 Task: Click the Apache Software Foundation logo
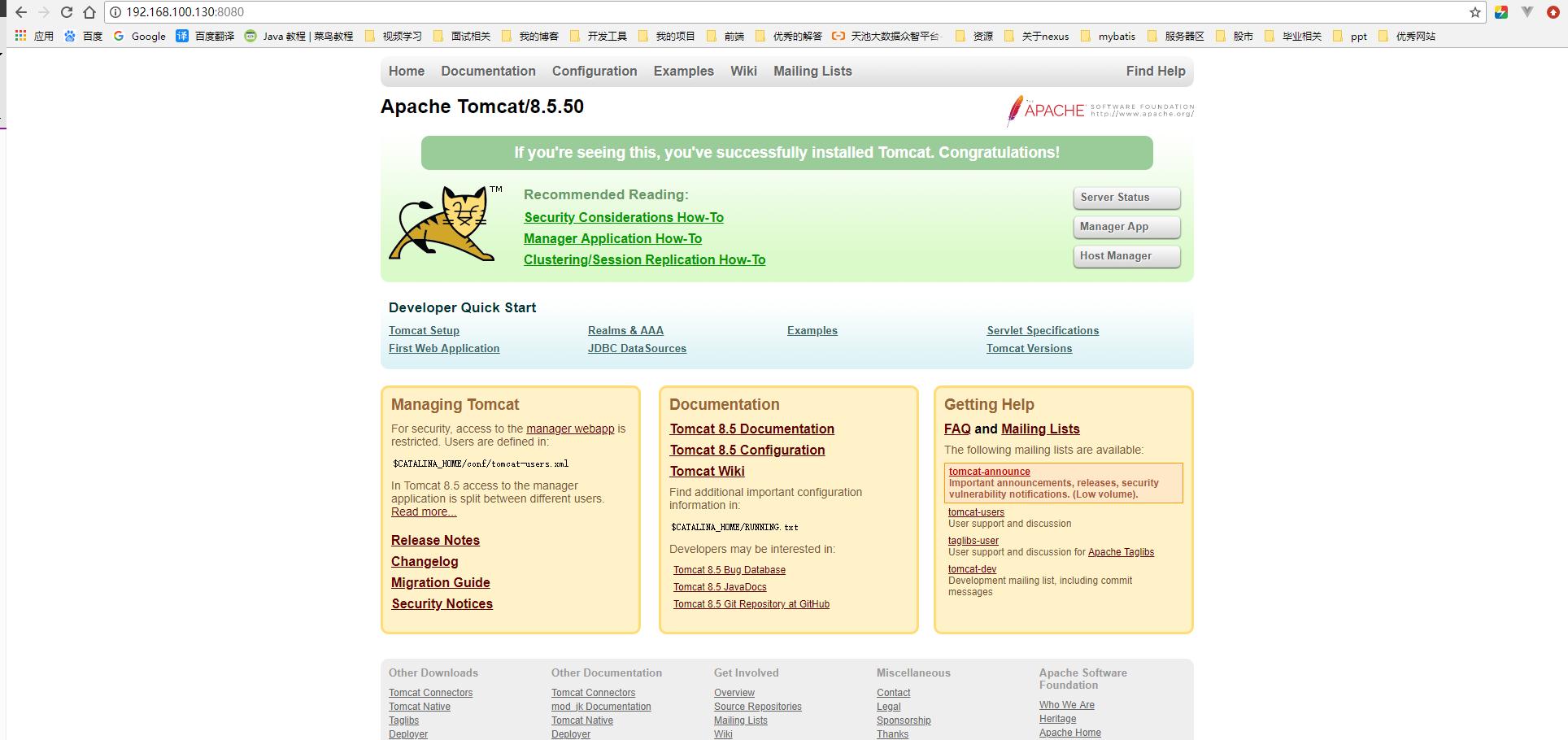tap(1100, 111)
